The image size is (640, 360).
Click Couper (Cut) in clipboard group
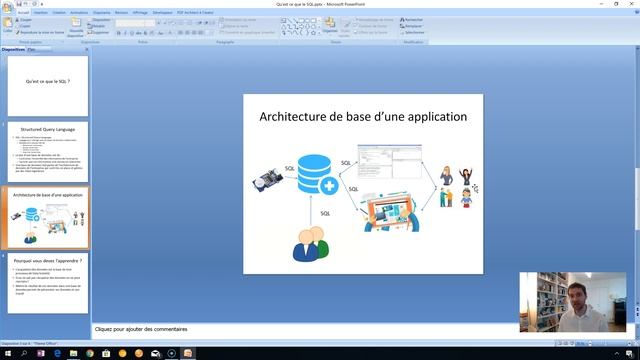(x=23, y=20)
